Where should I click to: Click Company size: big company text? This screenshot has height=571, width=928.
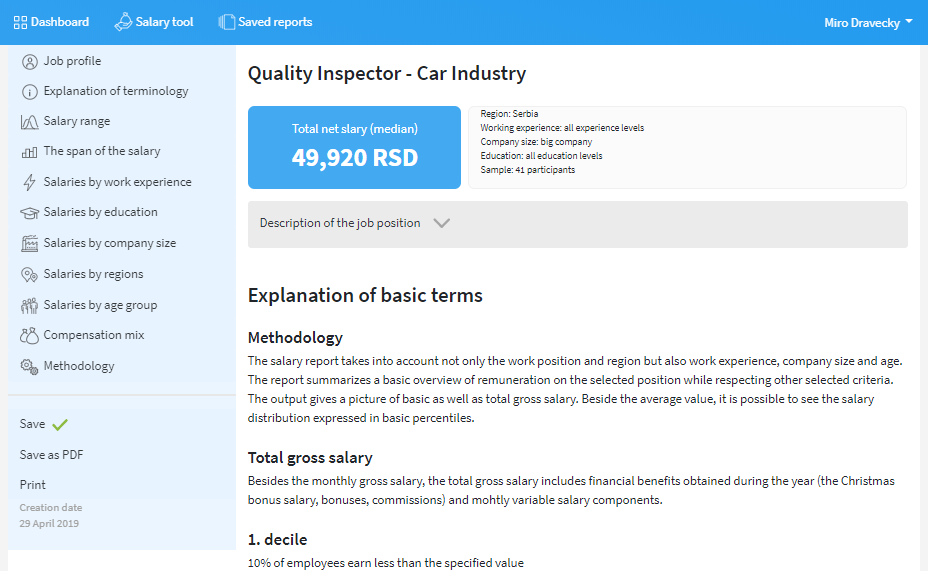point(536,142)
